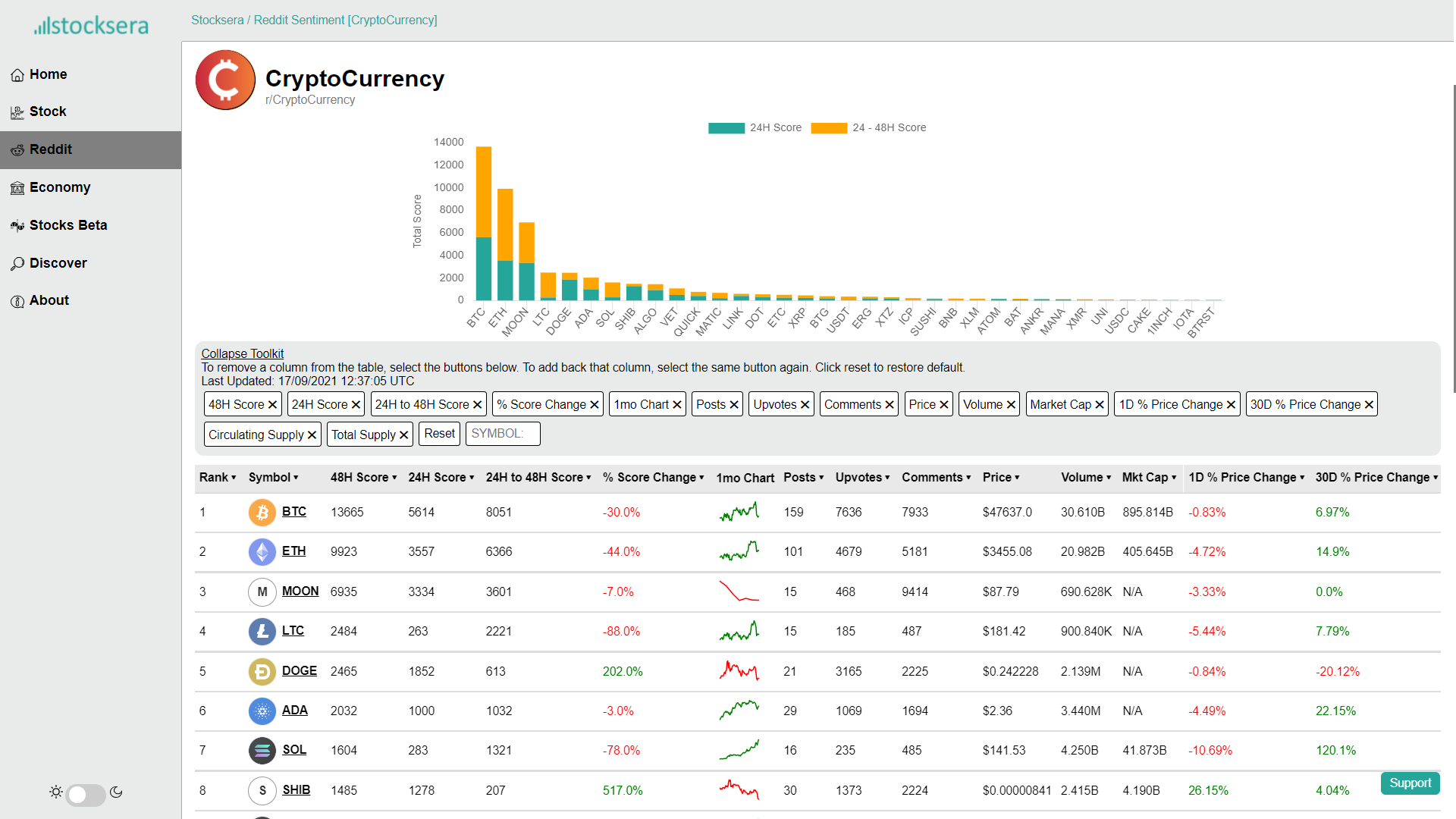
Task: Click the stocksera logo
Action: click(91, 26)
